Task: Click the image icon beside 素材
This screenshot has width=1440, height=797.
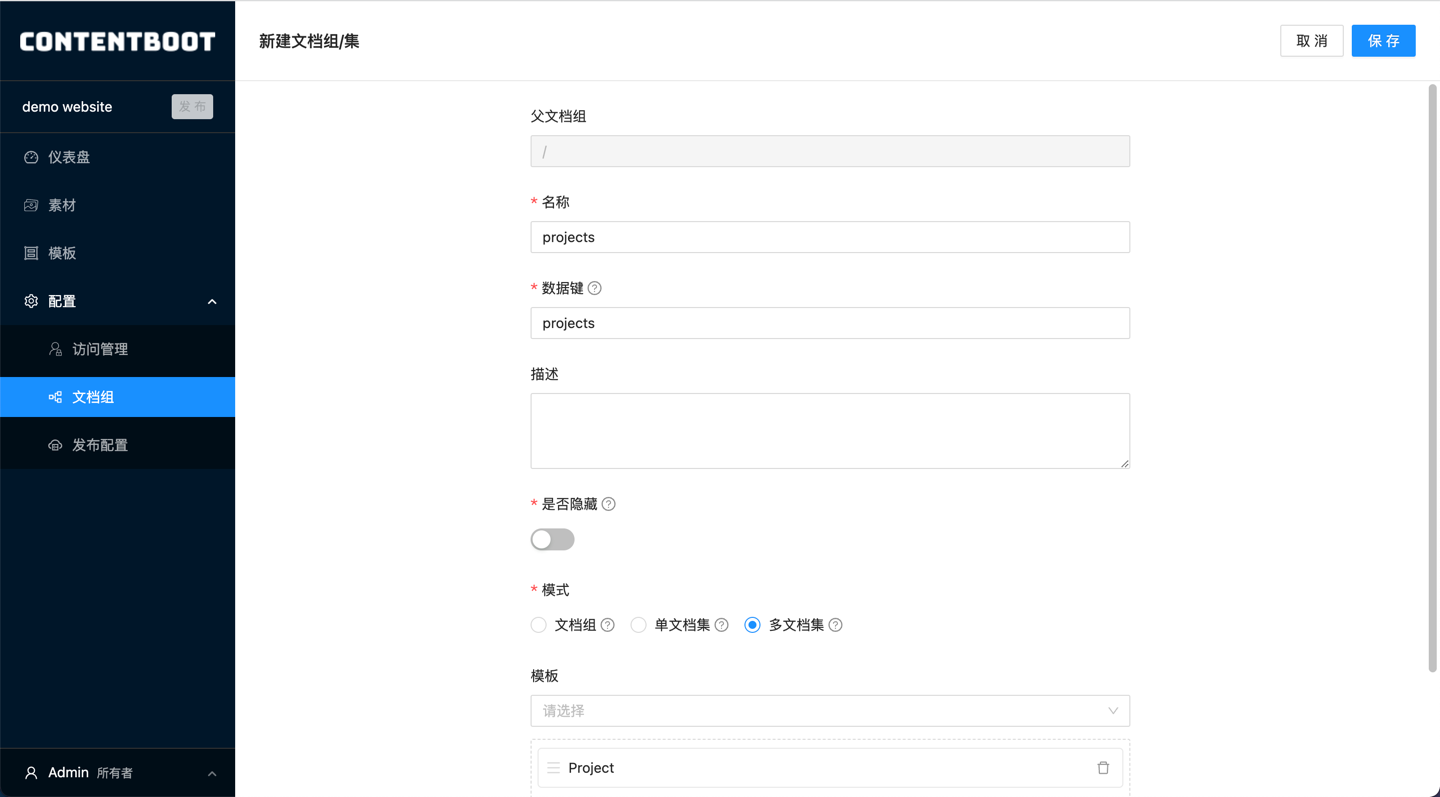Action: pyautogui.click(x=31, y=205)
